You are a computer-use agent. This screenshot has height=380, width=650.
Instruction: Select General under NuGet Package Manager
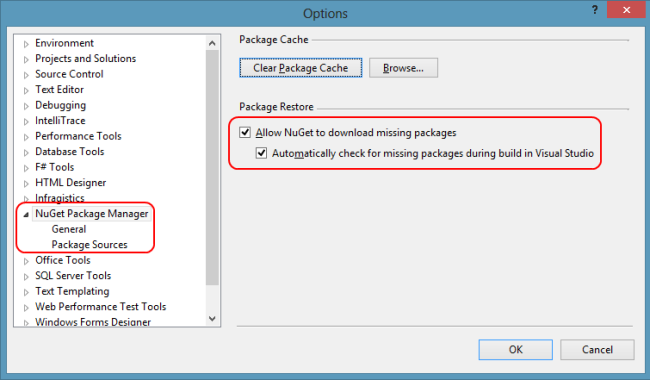69,229
